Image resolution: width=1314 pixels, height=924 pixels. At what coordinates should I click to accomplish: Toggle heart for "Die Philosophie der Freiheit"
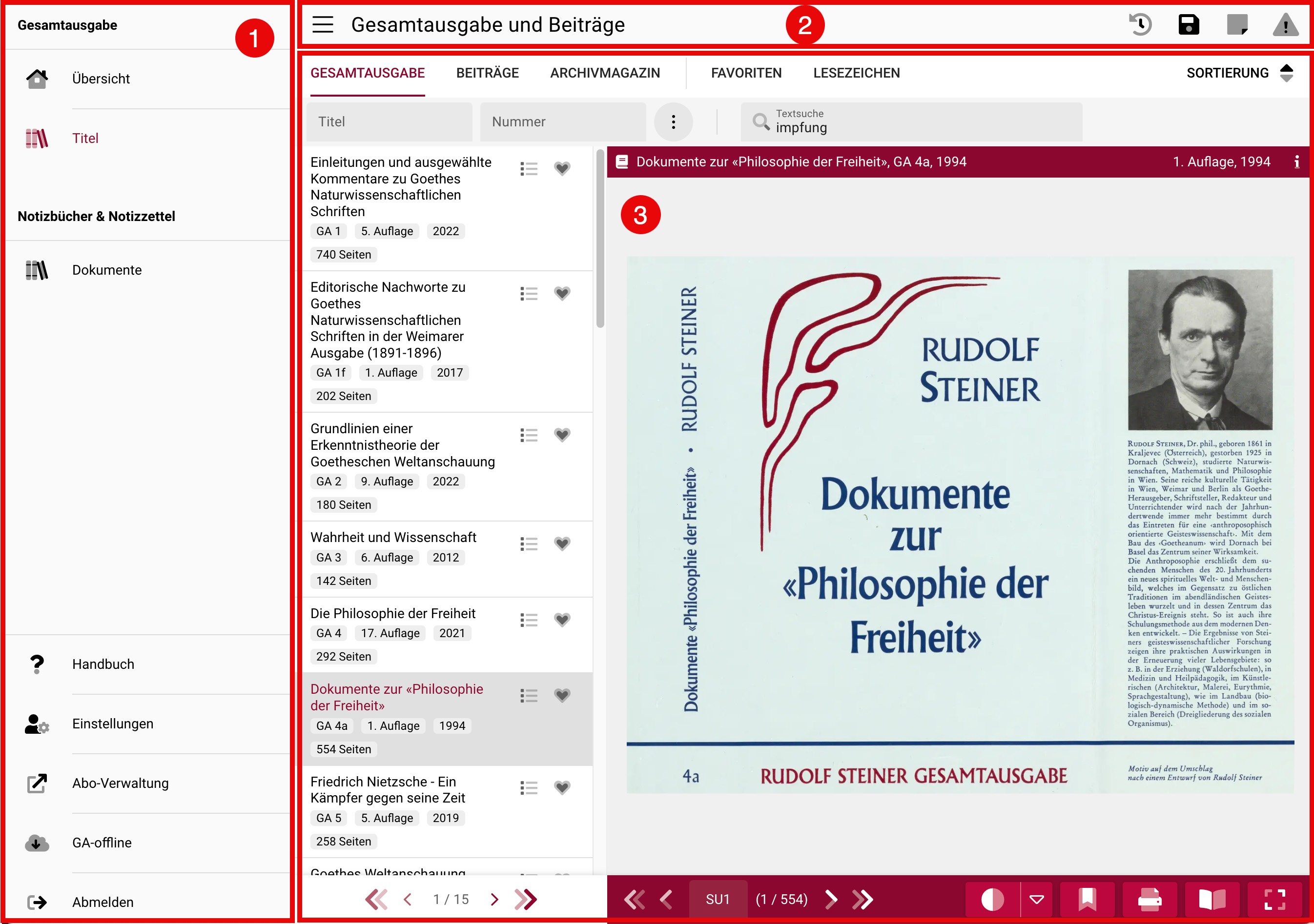pyautogui.click(x=562, y=619)
